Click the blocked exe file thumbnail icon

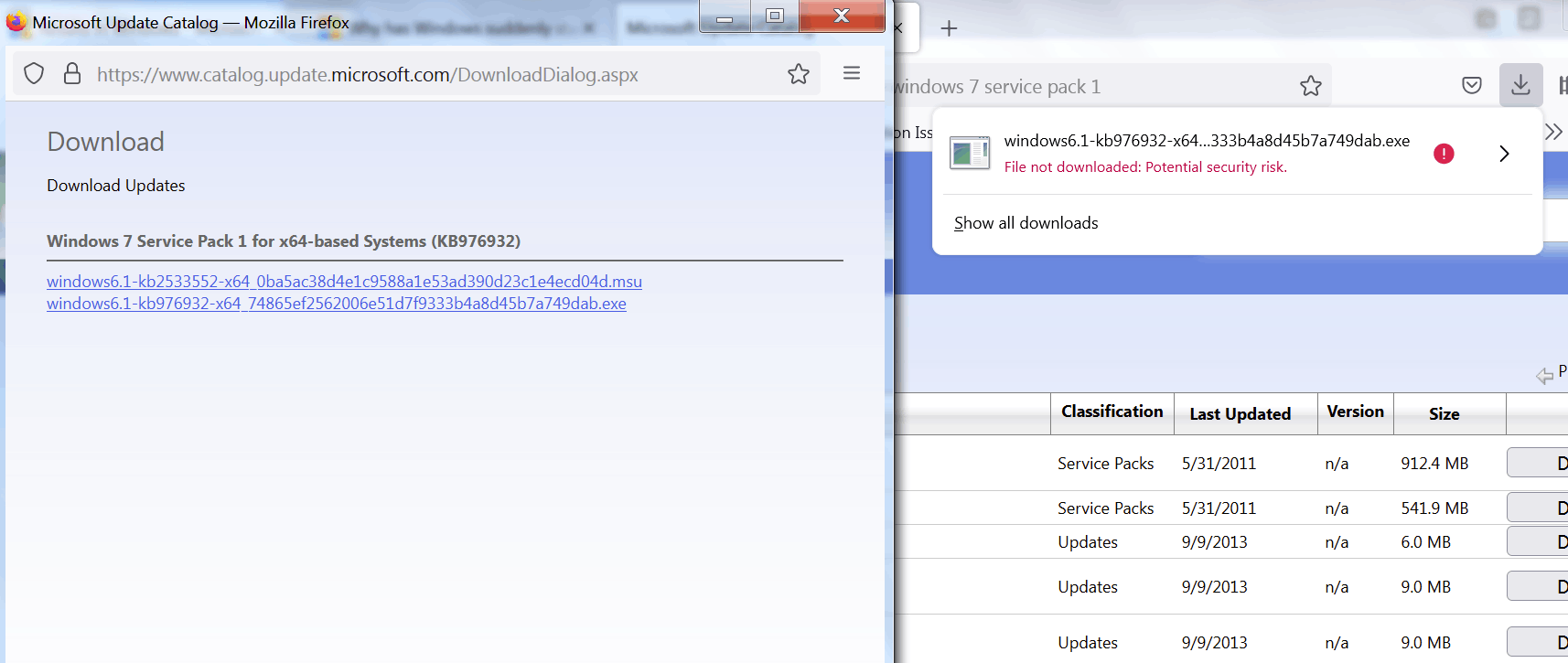[x=970, y=153]
